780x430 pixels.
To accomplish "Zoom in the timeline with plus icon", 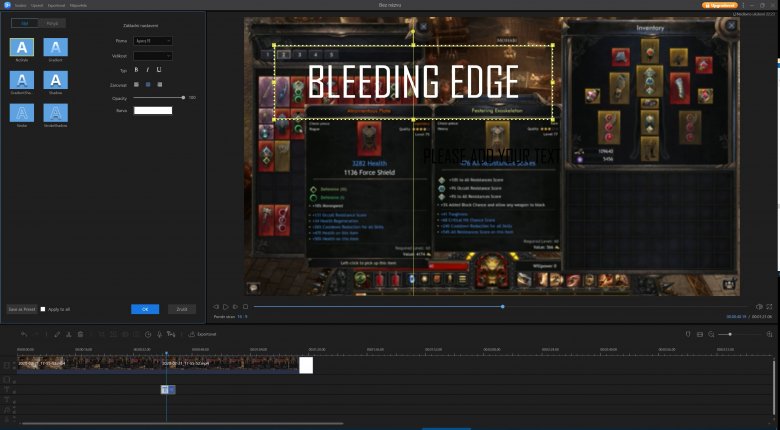I will coord(770,334).
